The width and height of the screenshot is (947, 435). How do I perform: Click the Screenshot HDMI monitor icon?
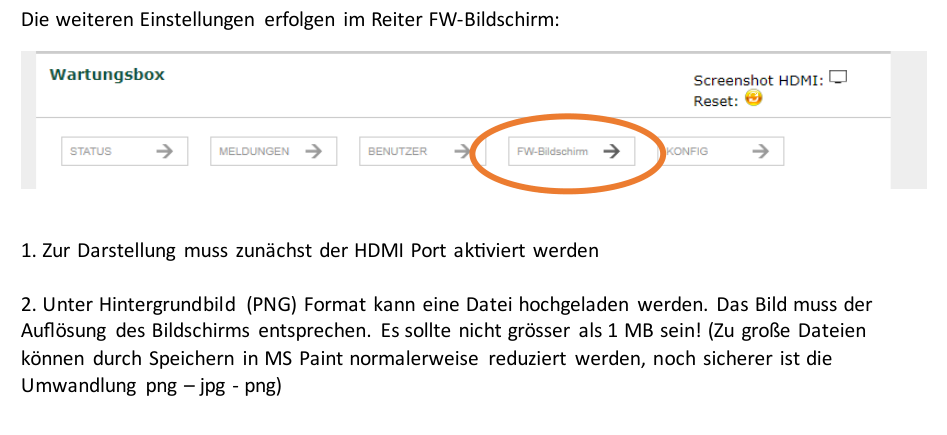coord(838,77)
